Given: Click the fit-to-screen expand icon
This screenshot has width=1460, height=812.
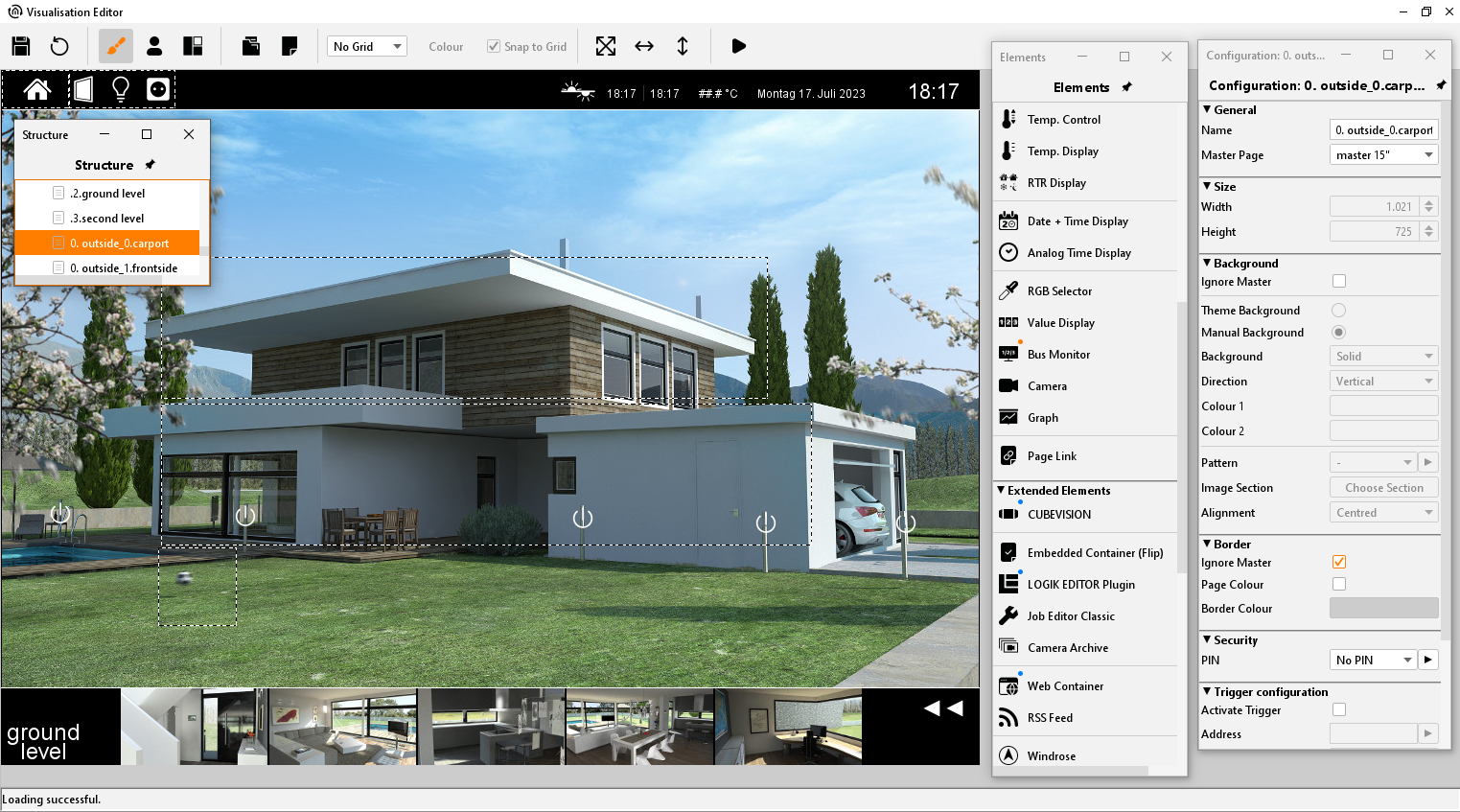Looking at the screenshot, I should [x=606, y=46].
